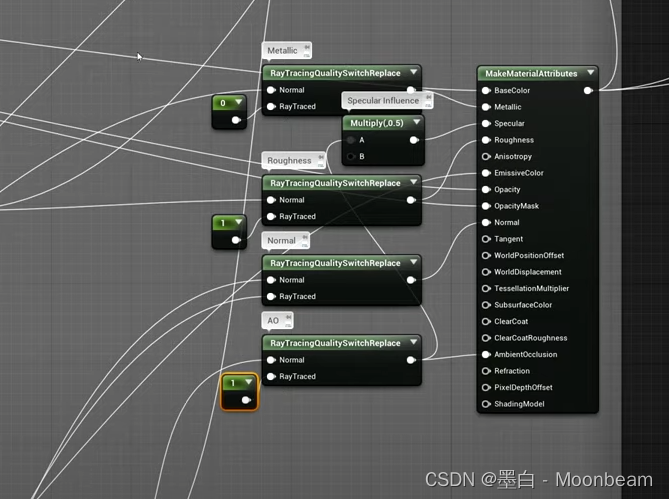This screenshot has height=499, width=669.
Task: Click the AmbientOcclusion input pin
Action: tap(486, 354)
